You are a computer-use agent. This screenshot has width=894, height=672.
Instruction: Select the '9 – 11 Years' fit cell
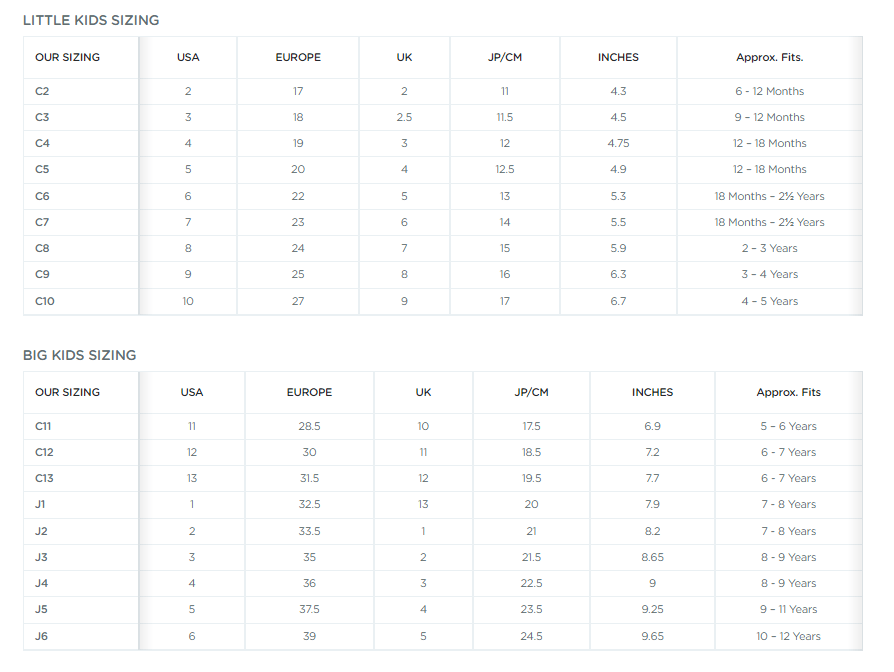[789, 609]
